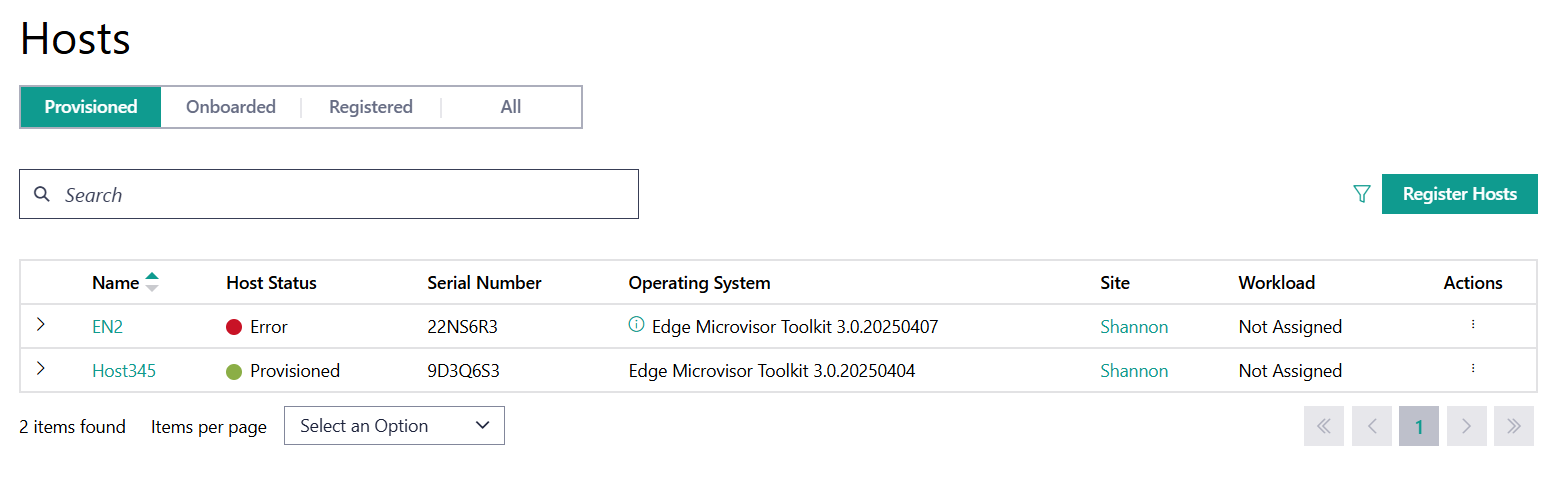
Task: Open Shannon site link for Host345
Action: [1134, 371]
